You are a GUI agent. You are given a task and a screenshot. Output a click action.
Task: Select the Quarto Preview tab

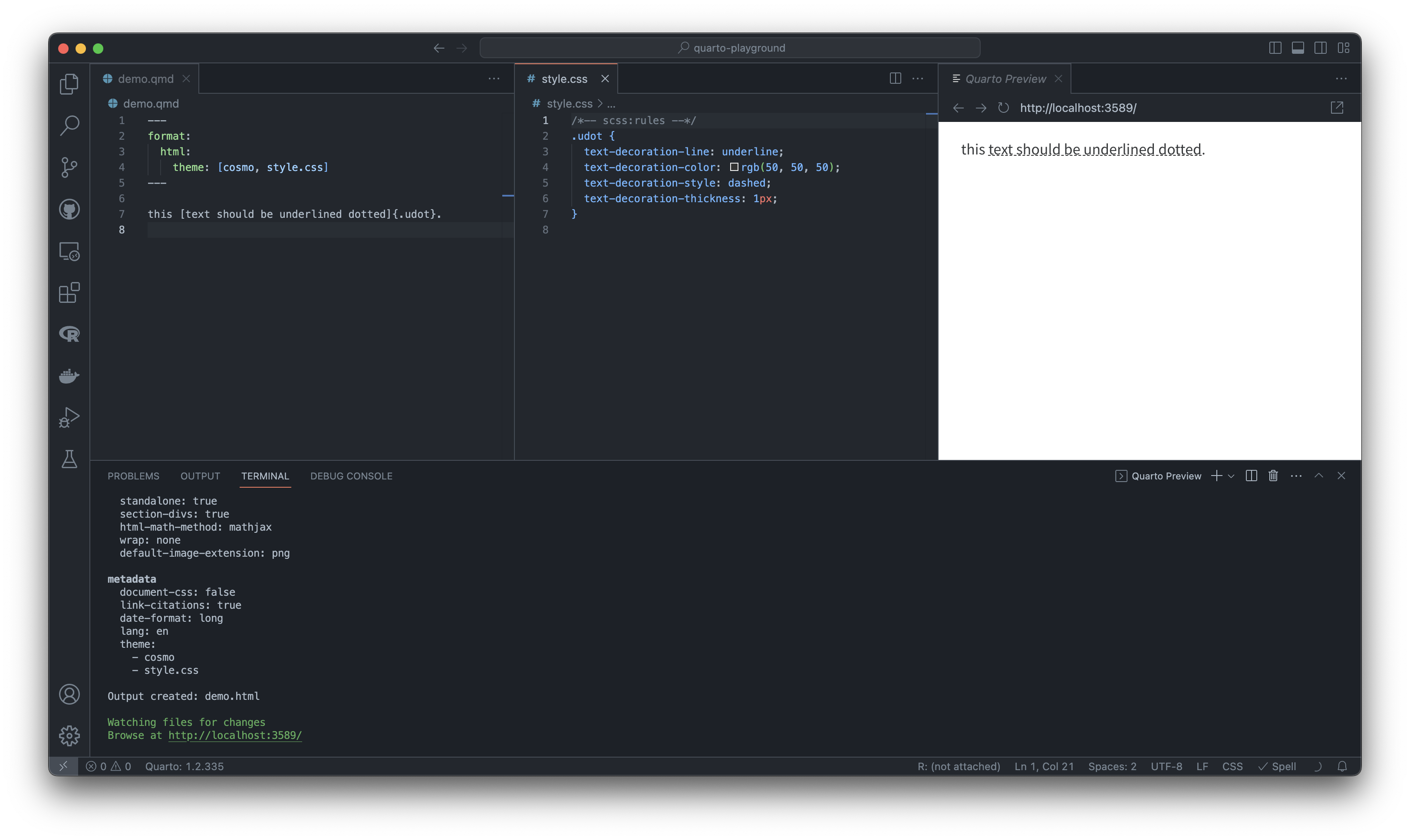click(x=1005, y=79)
